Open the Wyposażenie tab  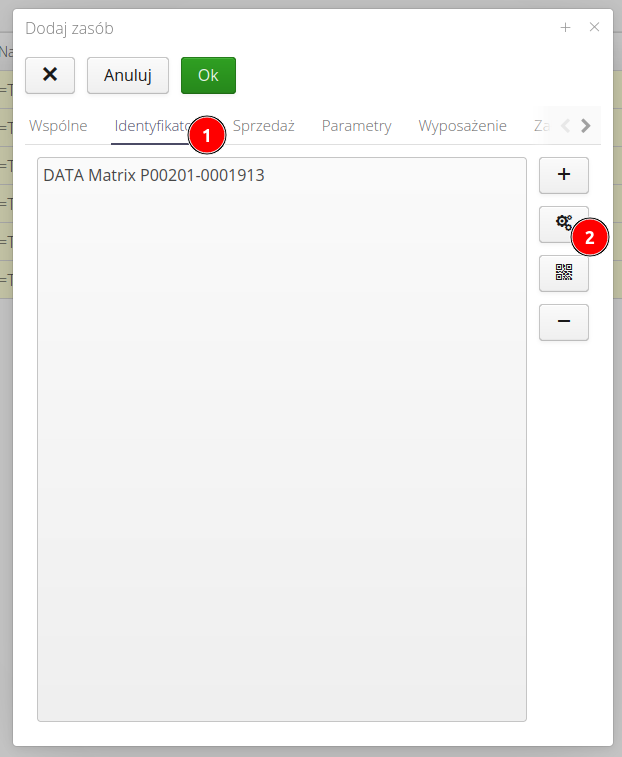(462, 126)
